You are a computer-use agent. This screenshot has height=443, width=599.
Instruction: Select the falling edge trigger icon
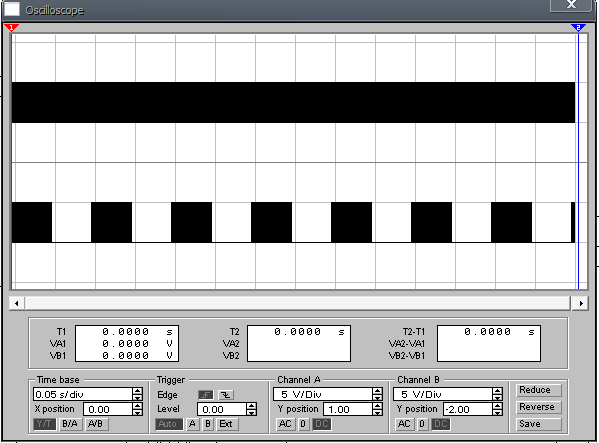click(x=226, y=394)
